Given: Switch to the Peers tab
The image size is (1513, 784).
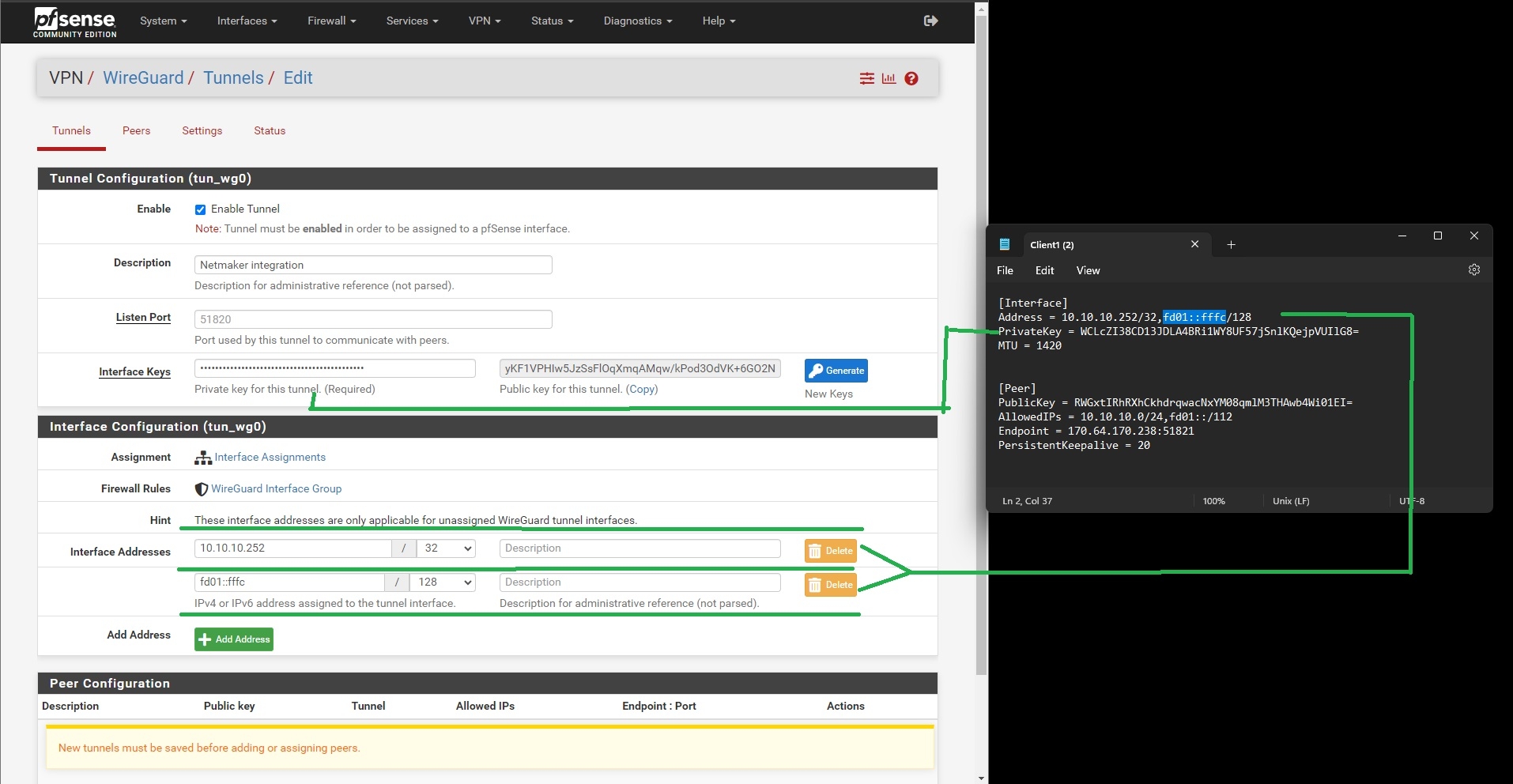Looking at the screenshot, I should pyautogui.click(x=136, y=130).
